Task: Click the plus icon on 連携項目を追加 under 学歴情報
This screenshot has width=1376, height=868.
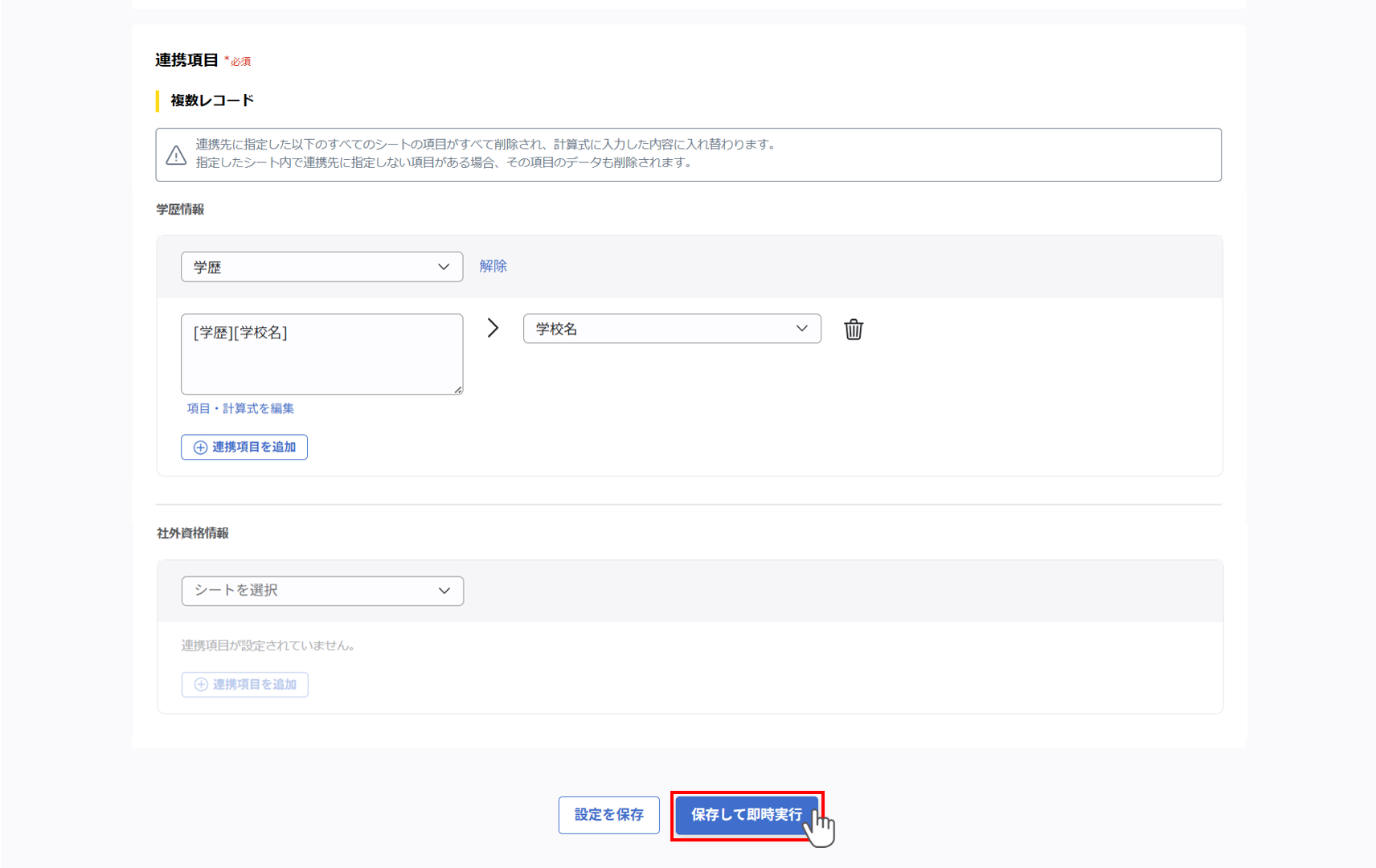Action: pyautogui.click(x=199, y=447)
